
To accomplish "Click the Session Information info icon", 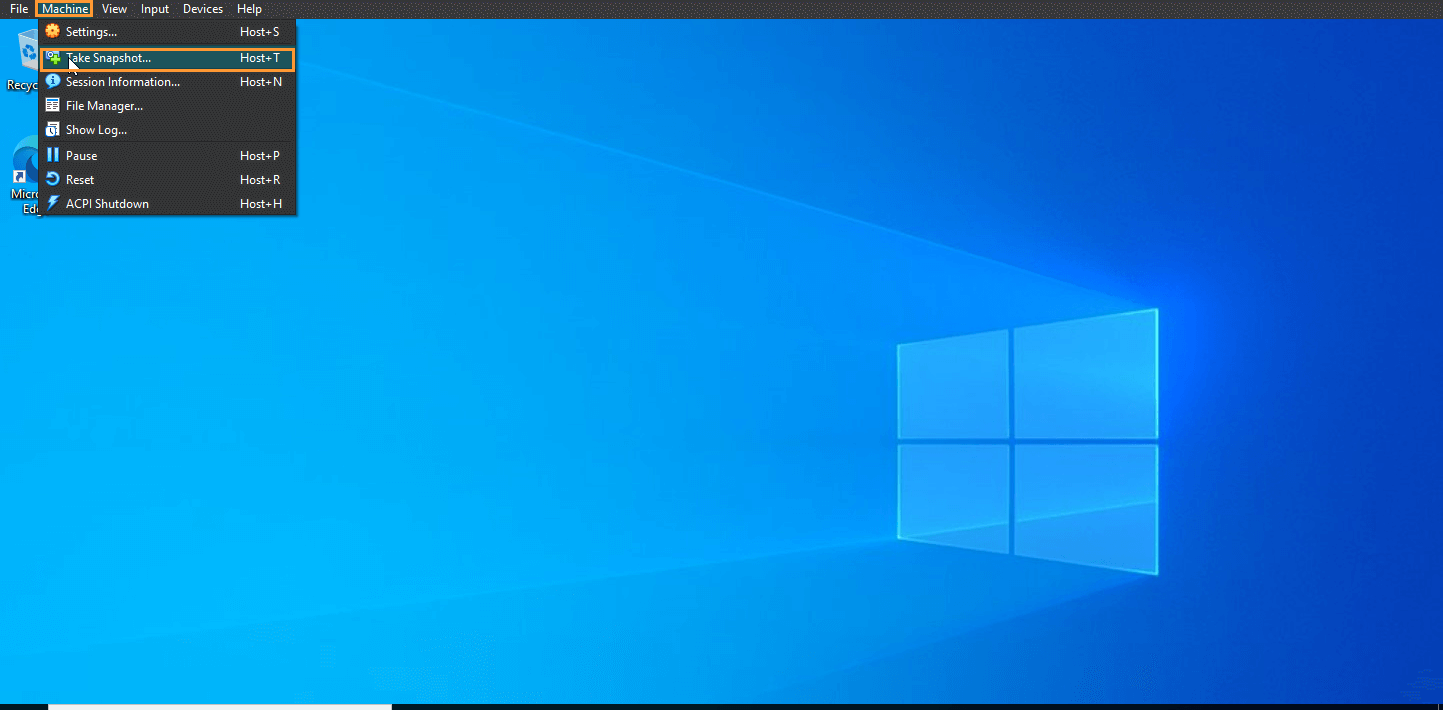I will tap(53, 81).
